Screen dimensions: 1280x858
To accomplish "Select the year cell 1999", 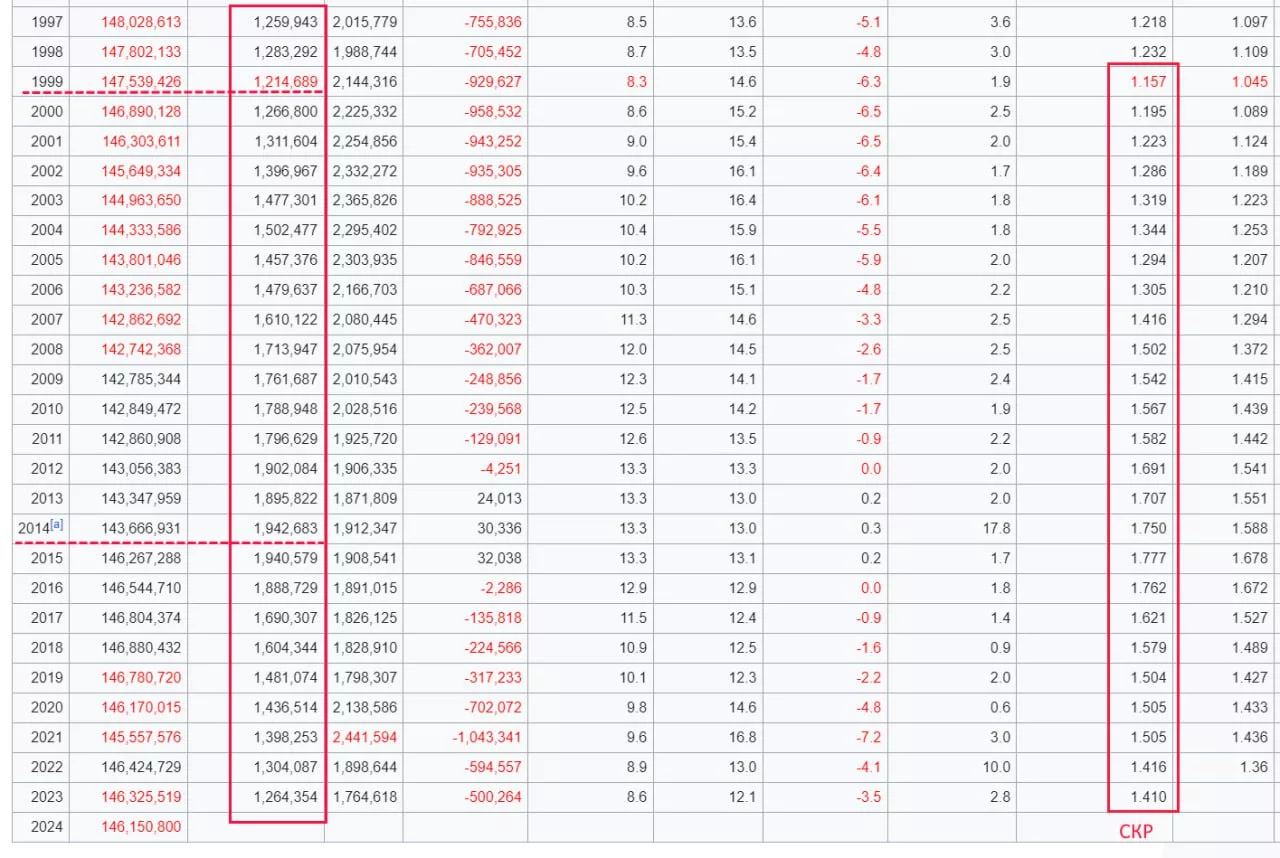I will [x=46, y=82].
